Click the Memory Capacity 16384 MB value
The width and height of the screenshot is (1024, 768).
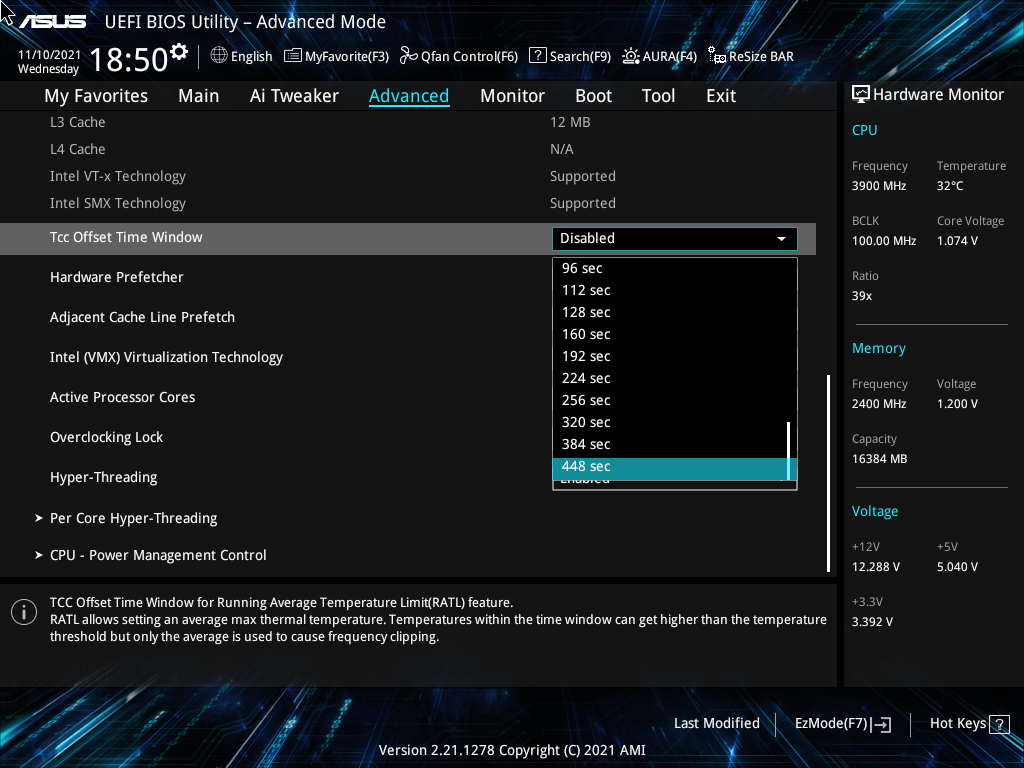pyautogui.click(x=879, y=459)
